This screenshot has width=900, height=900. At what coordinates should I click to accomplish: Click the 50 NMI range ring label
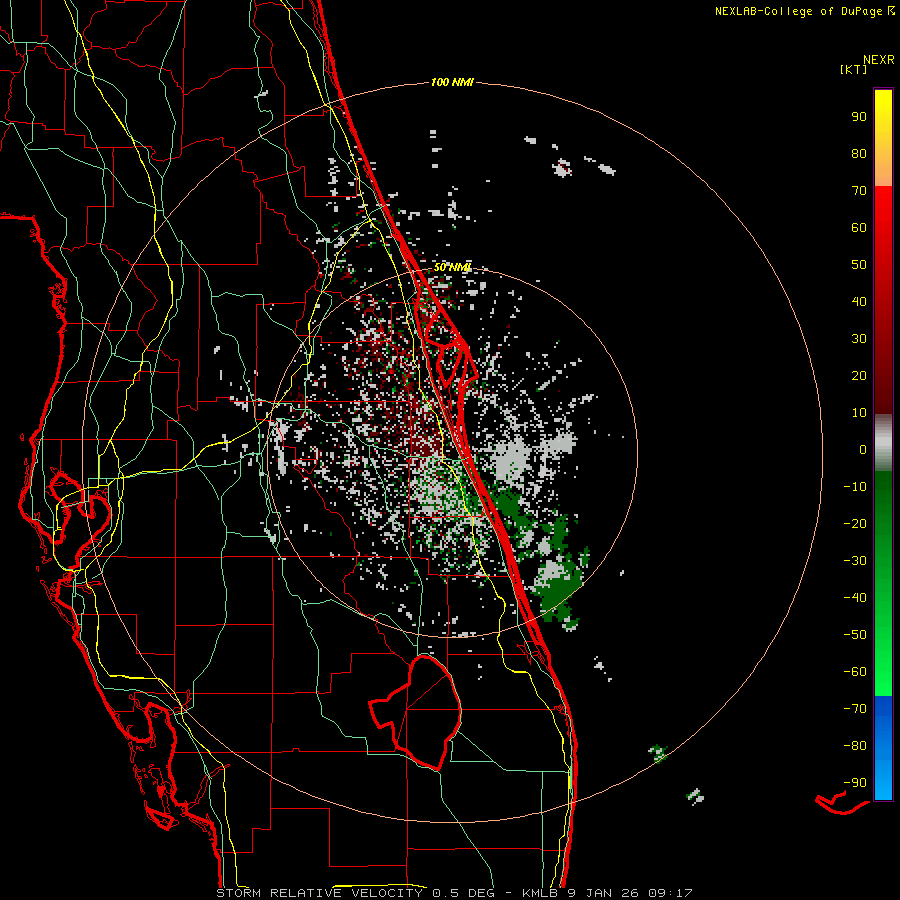[452, 267]
